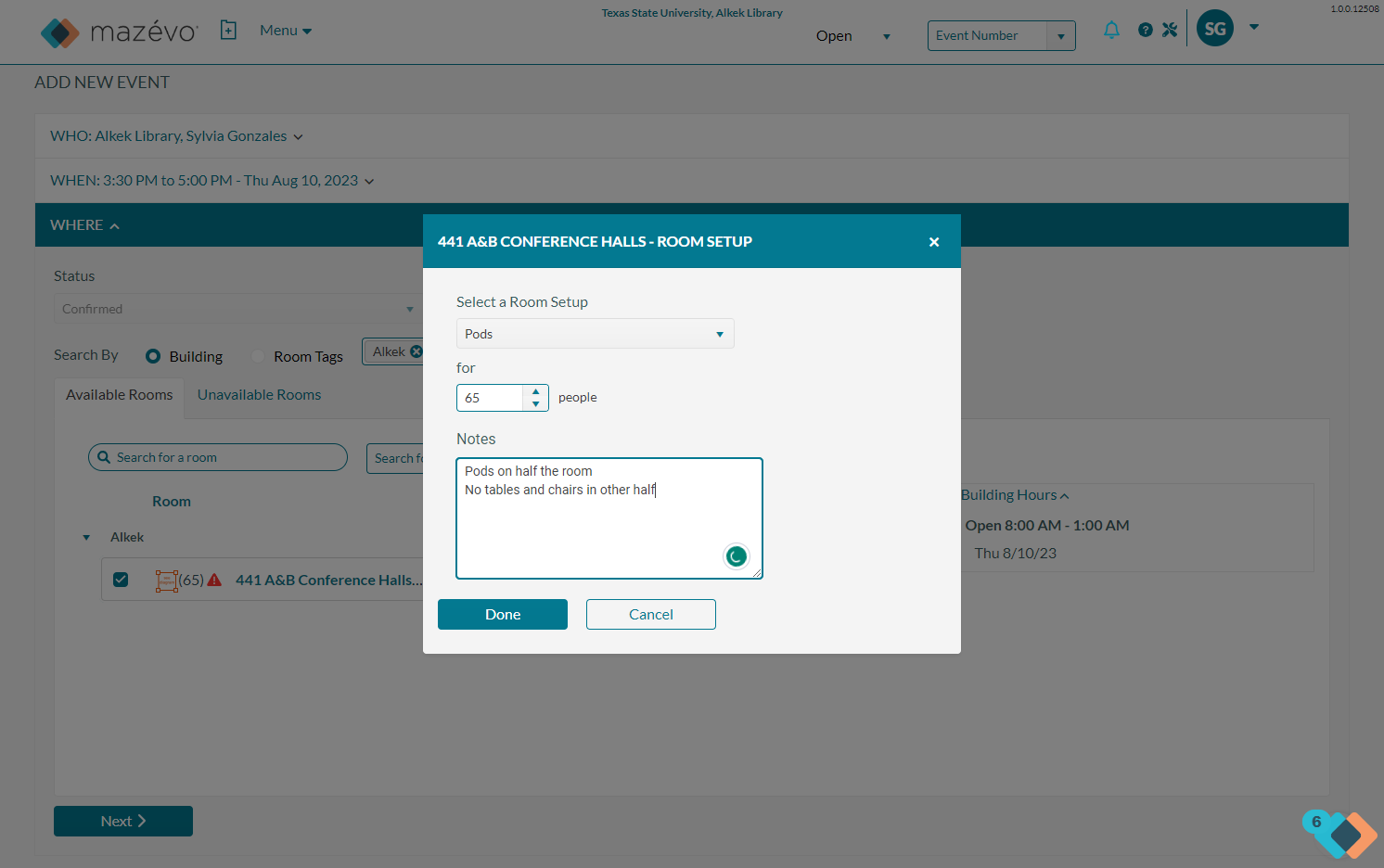Expand the user account arrow

click(1254, 27)
